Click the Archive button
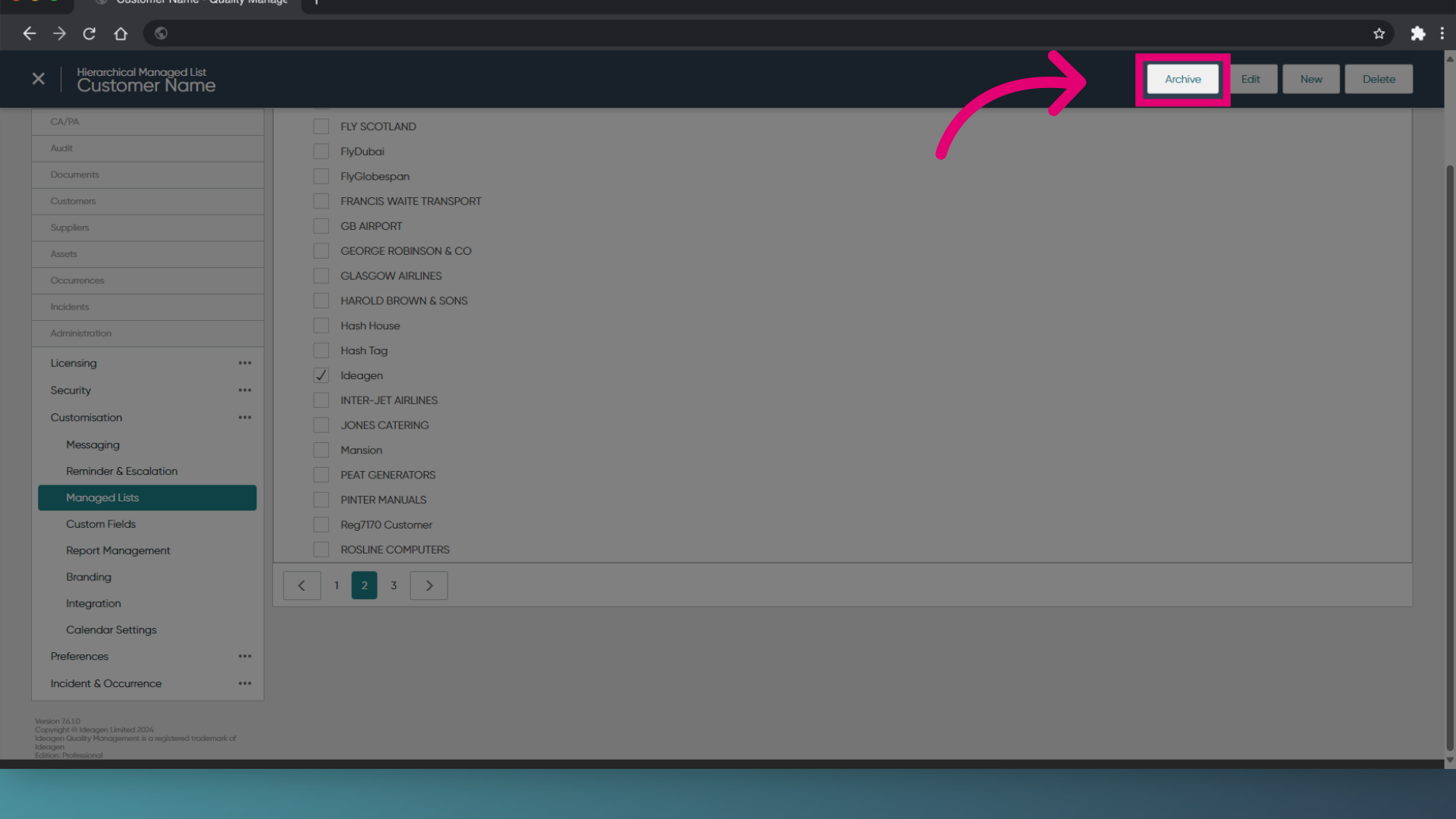 coord(1183,79)
